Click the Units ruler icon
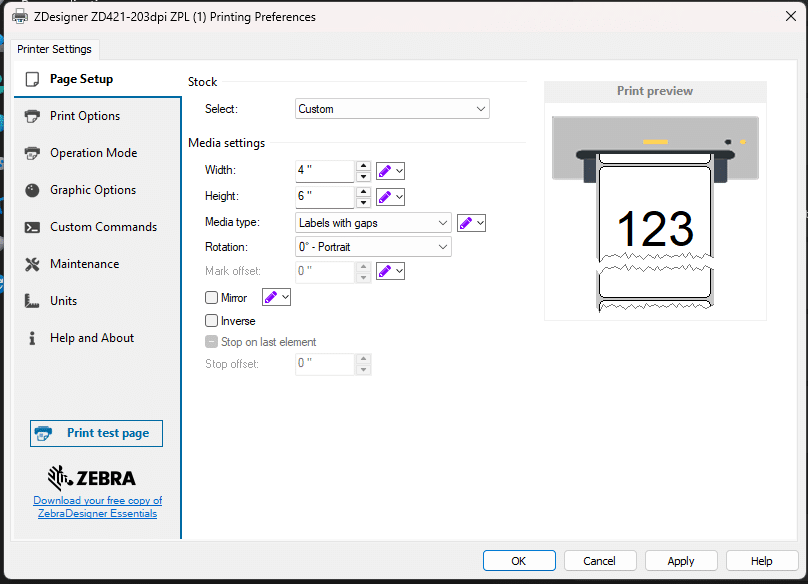Viewport: 808px width, 584px height. point(32,301)
